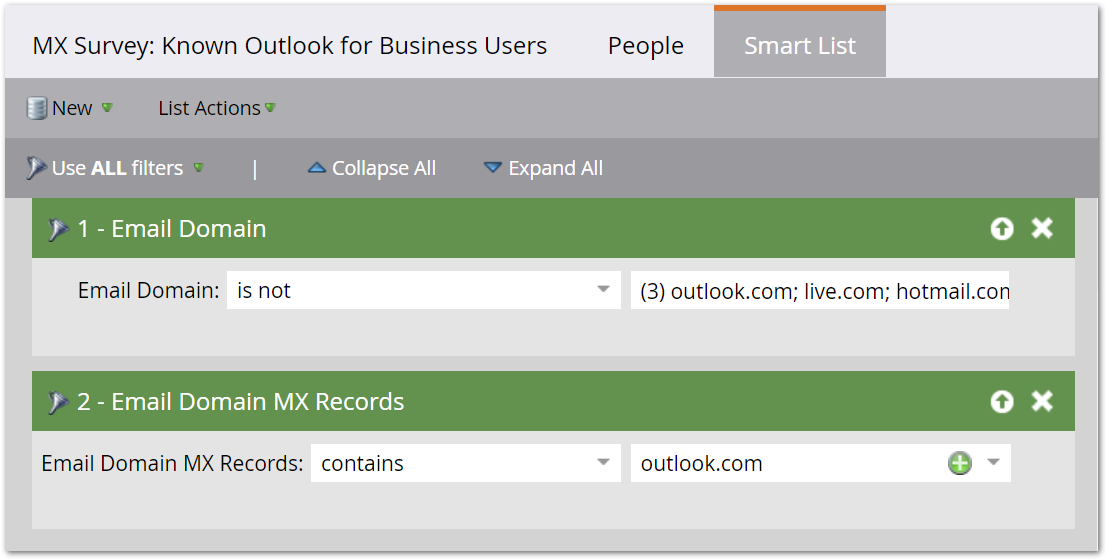Screen dimensions: 1107x560
Task: Open the New dropdown arrow
Action: point(107,108)
